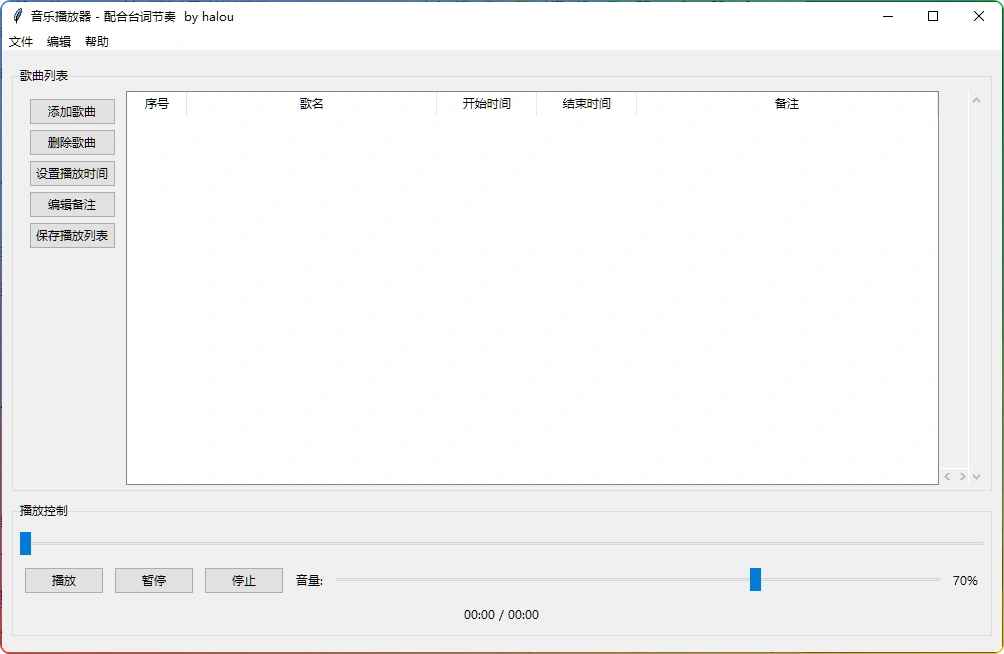Click the 设置播放时间 button
The width and height of the screenshot is (1004, 654).
pos(71,173)
